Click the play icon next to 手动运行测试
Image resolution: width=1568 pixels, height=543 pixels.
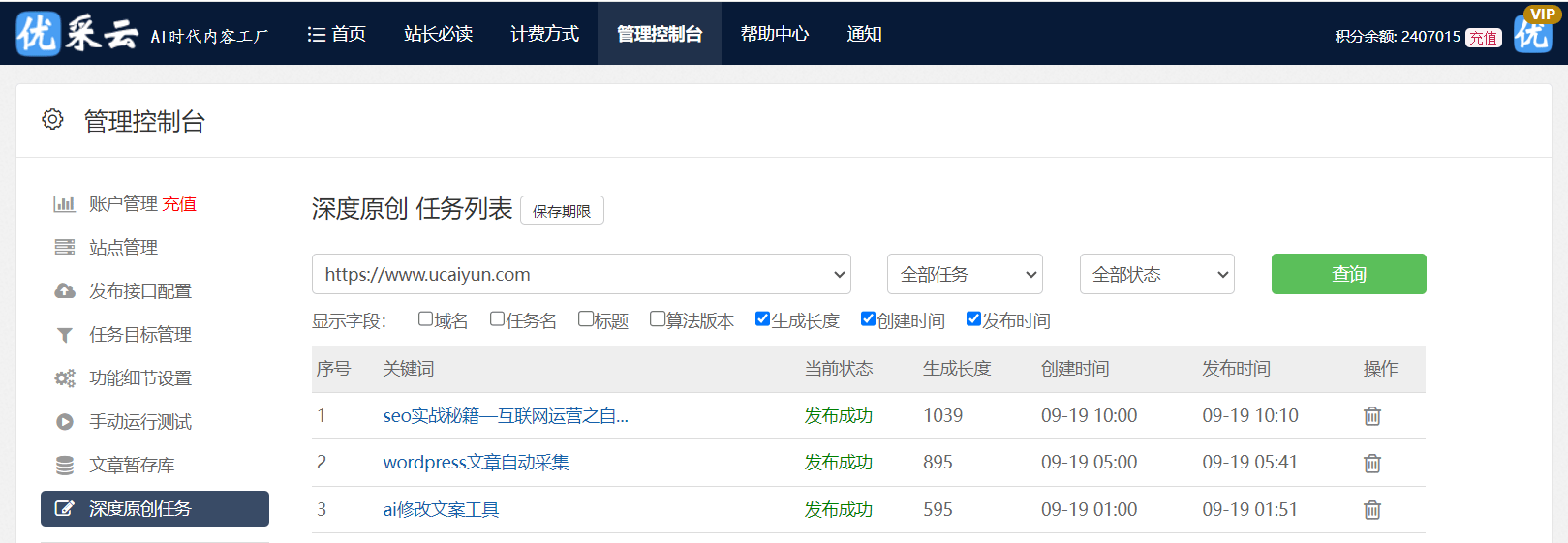pos(64,422)
